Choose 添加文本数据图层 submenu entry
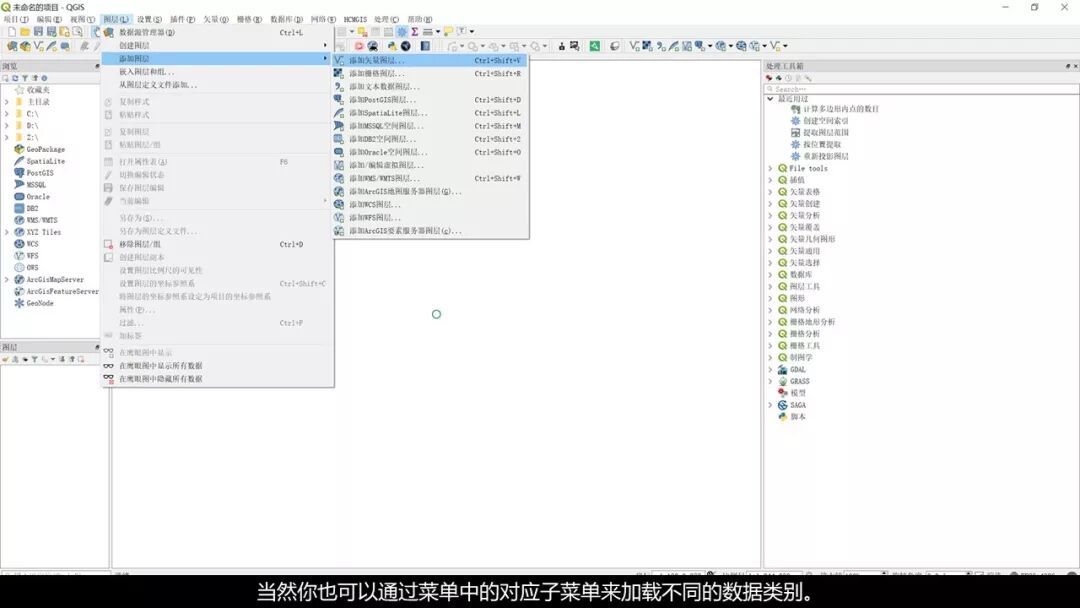 (430, 87)
